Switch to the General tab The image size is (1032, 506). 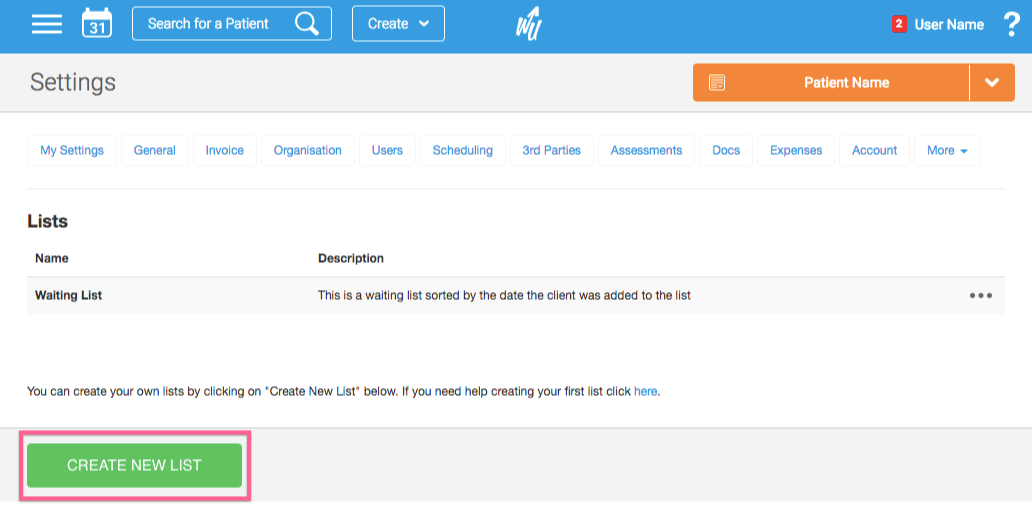click(155, 151)
